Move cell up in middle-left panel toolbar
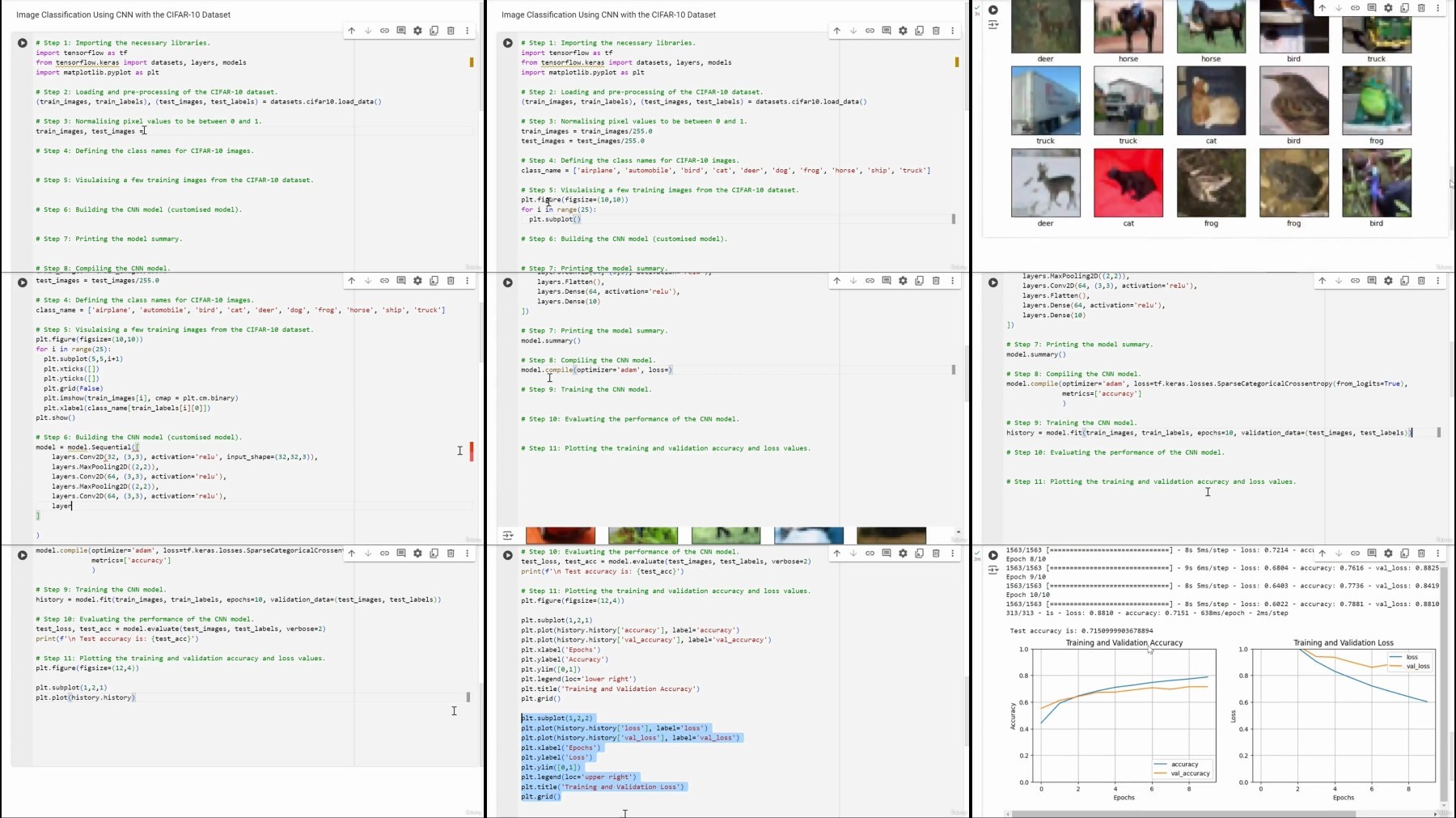The height and width of the screenshot is (818, 1456). [351, 281]
